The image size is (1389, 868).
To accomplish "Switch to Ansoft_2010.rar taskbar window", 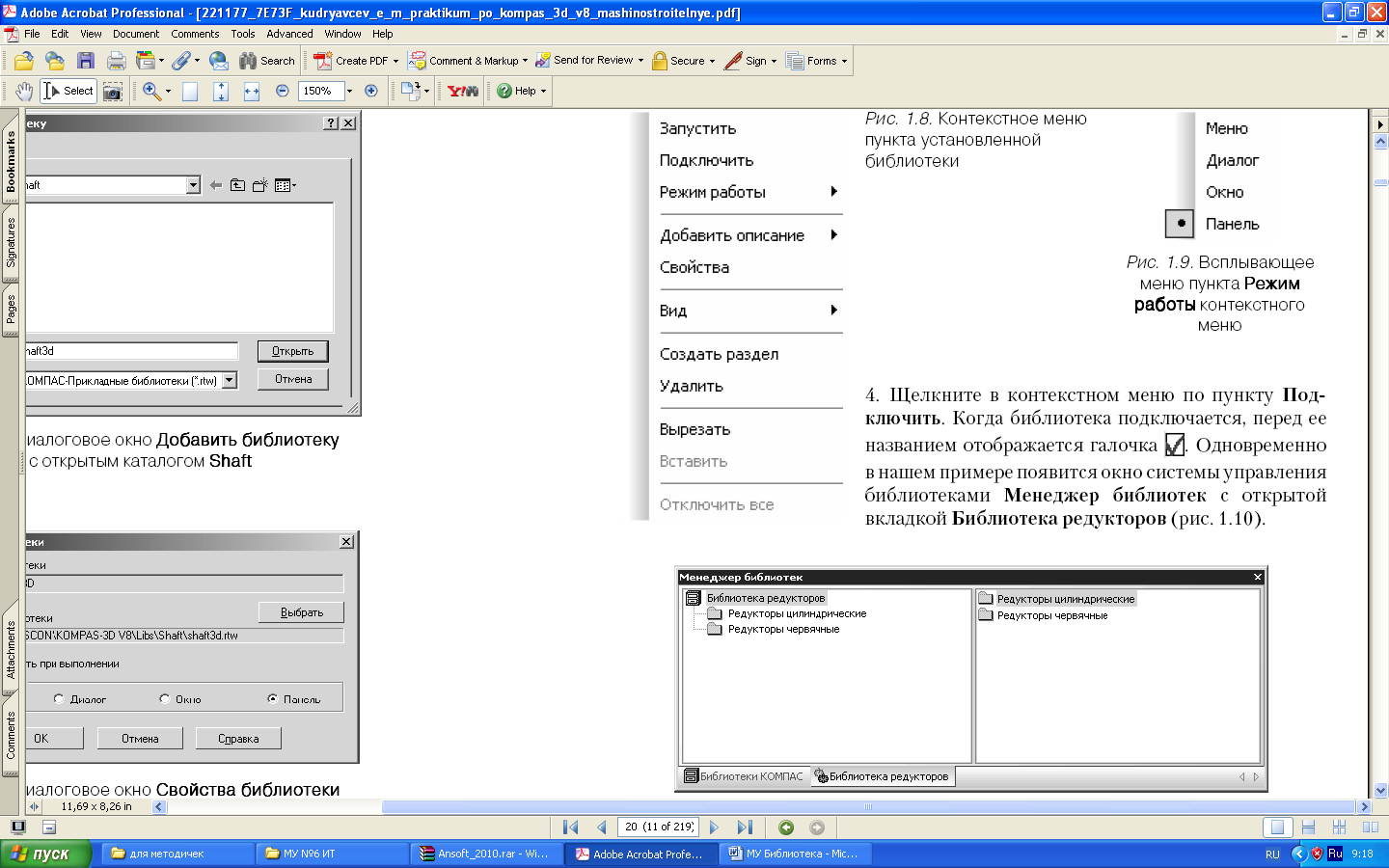I will (x=485, y=854).
